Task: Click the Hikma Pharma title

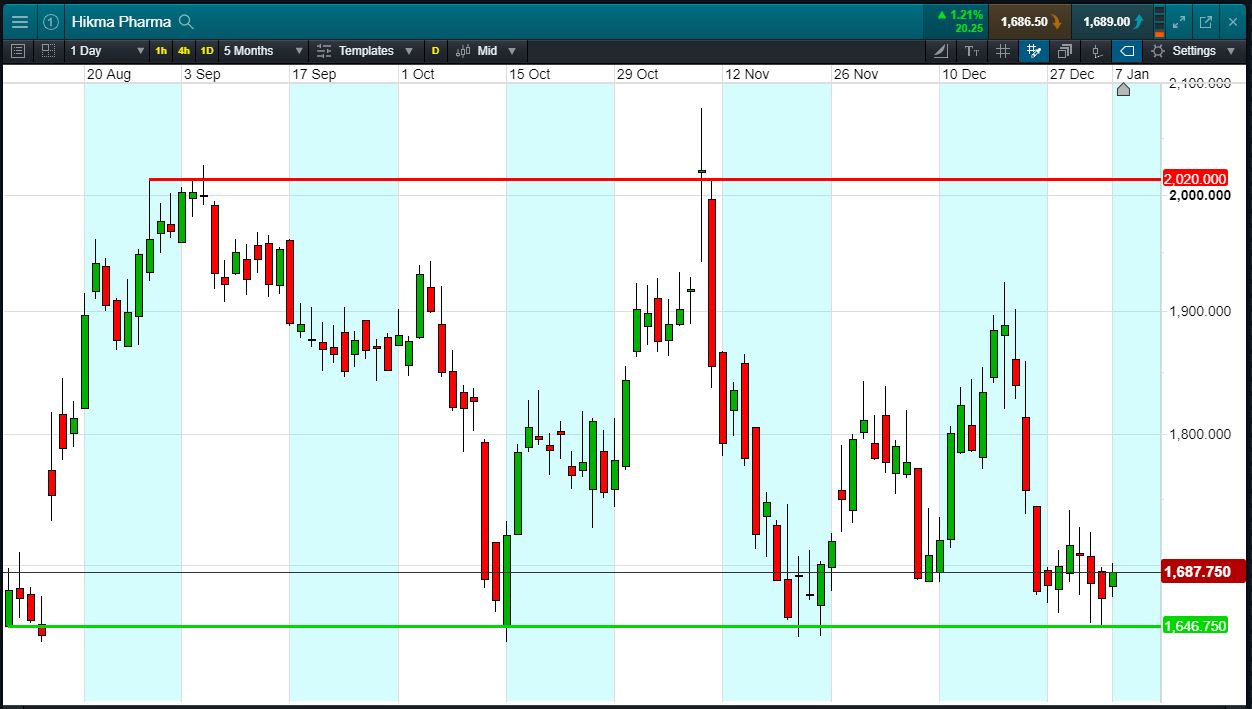Action: pos(121,22)
